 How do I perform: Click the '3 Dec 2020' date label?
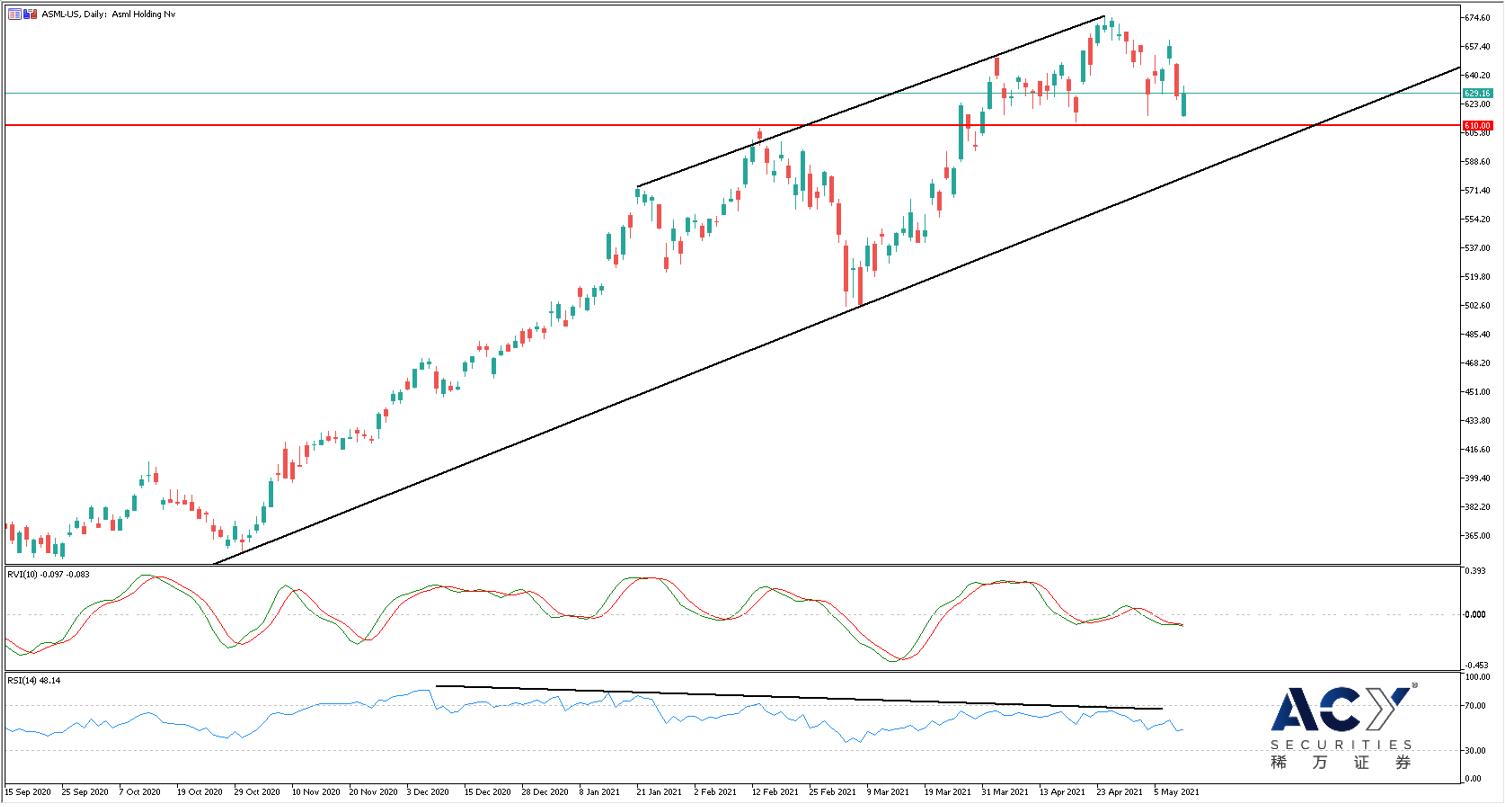tap(427, 791)
